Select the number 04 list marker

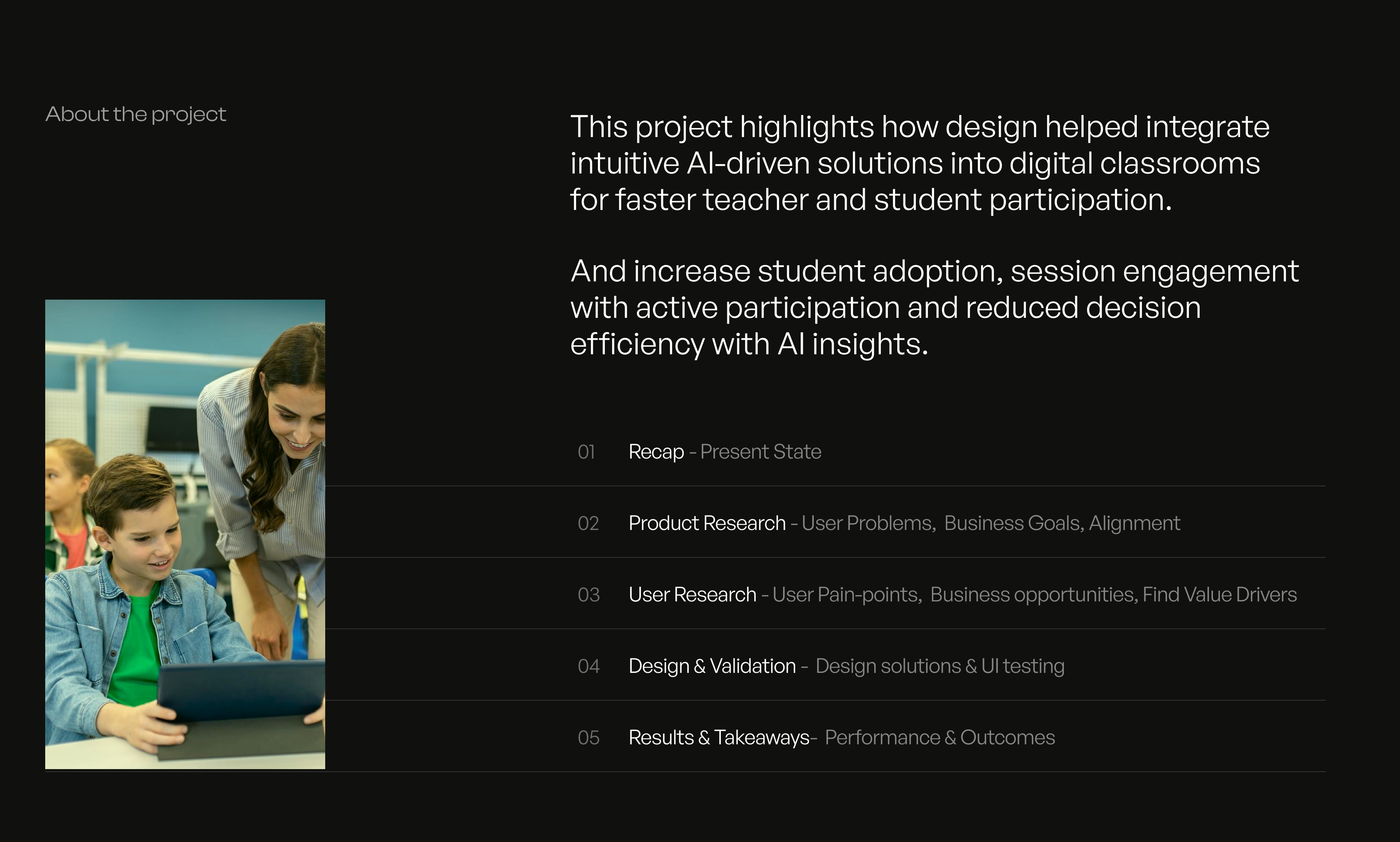(588, 667)
